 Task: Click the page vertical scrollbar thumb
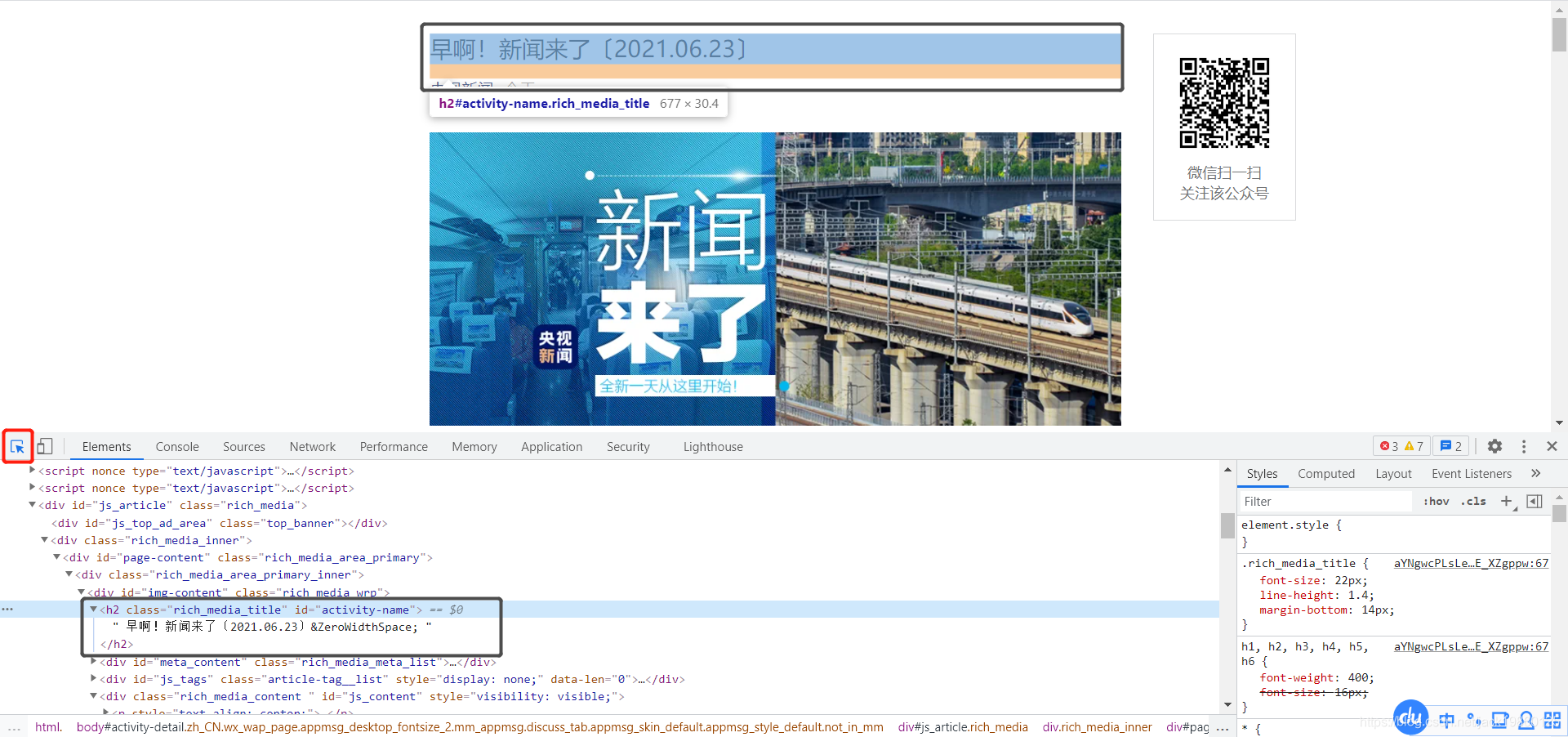(x=1559, y=34)
